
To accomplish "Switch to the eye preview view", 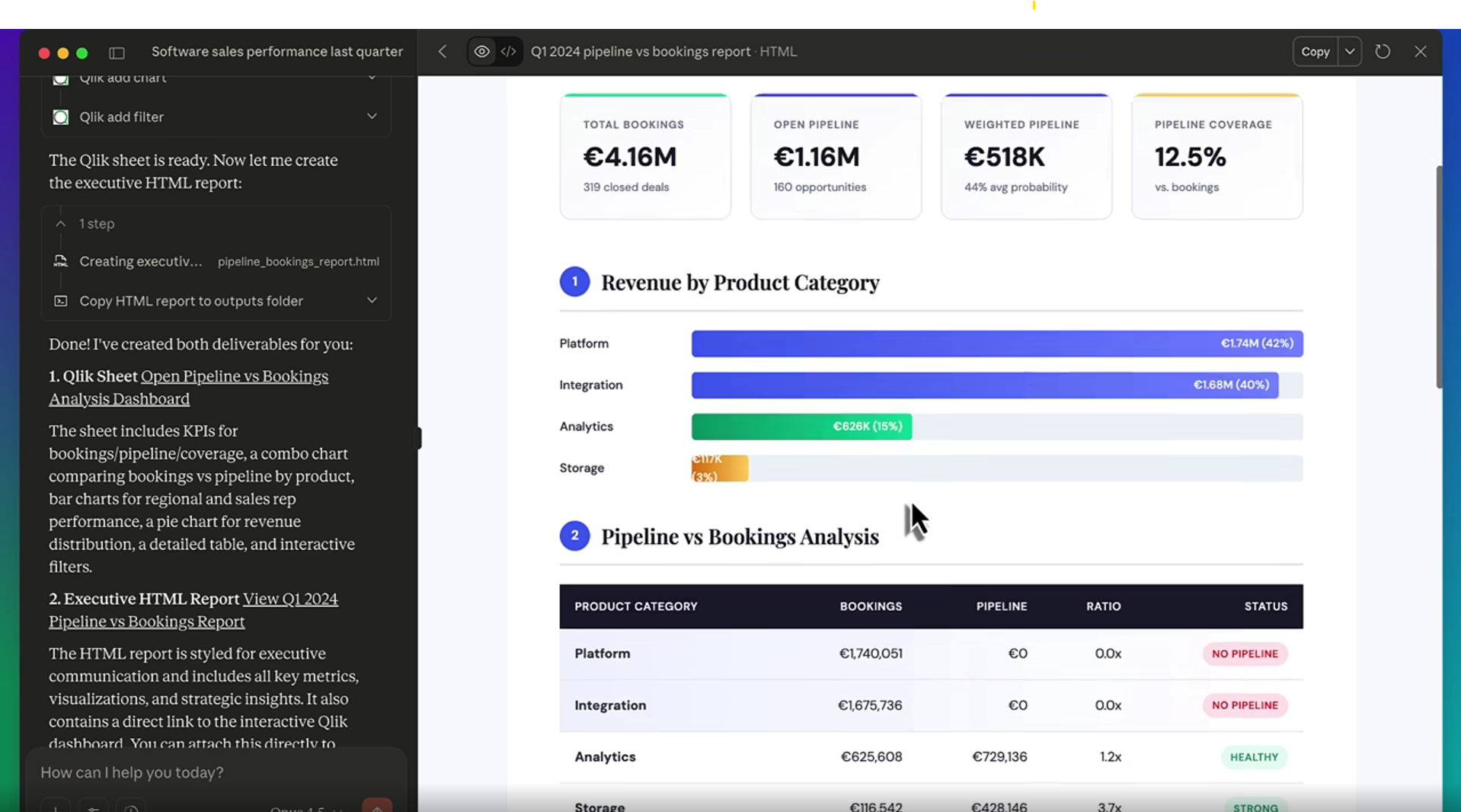I will [482, 52].
